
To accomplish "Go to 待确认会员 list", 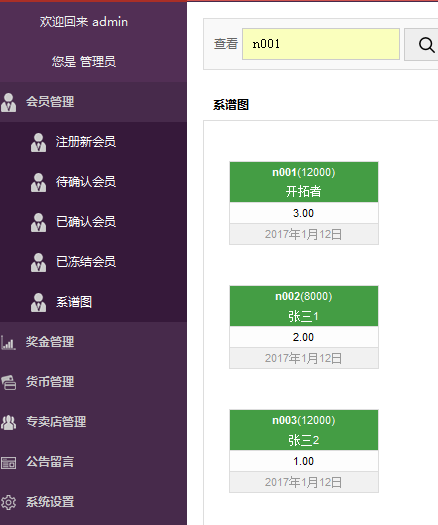I will coord(93,182).
